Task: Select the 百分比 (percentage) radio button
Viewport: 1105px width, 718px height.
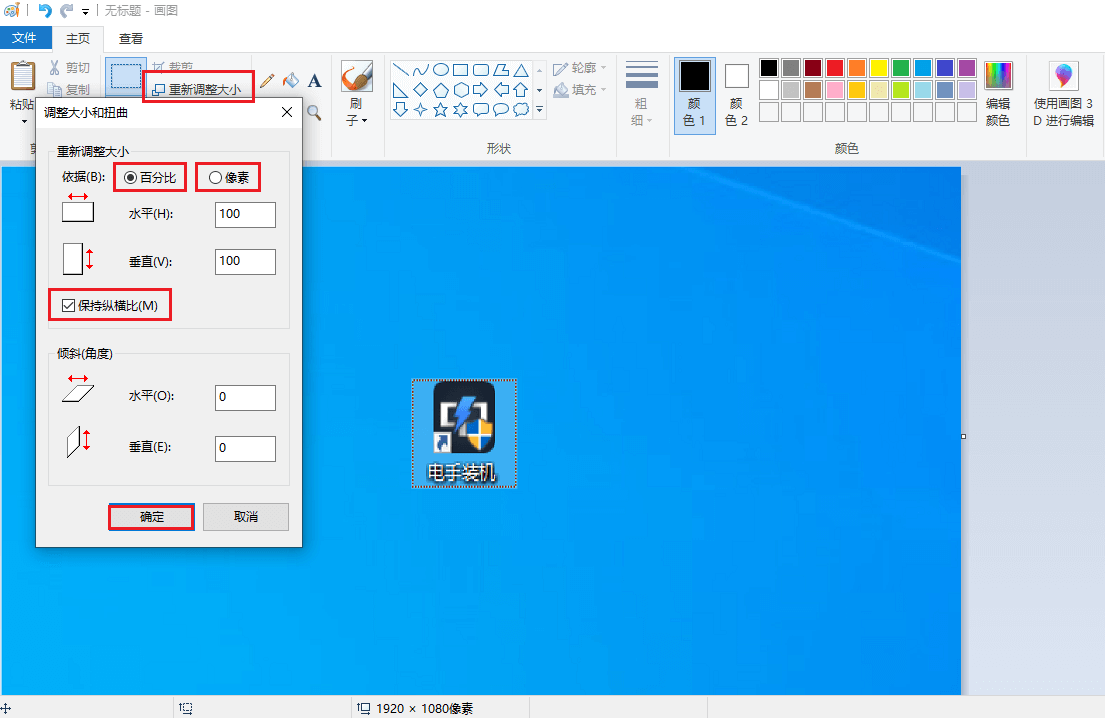Action: 130,177
